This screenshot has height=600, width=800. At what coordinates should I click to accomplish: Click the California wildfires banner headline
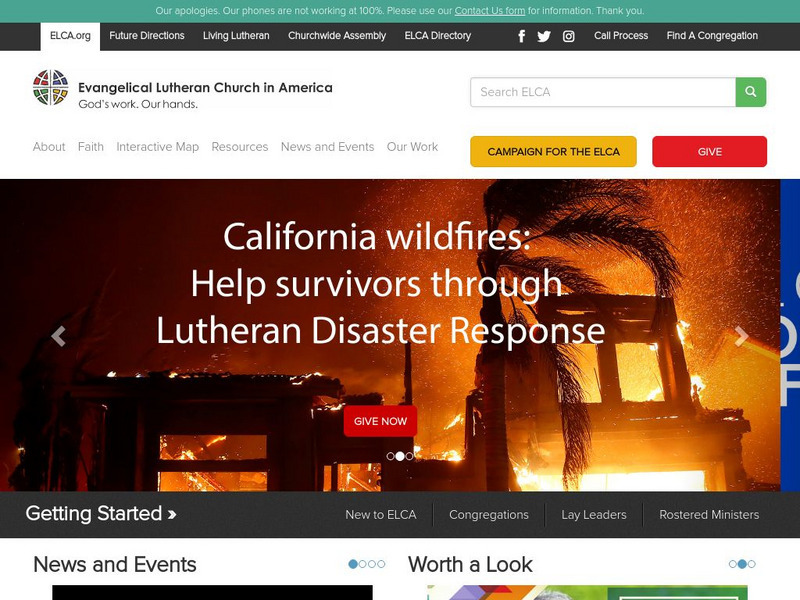[380, 284]
